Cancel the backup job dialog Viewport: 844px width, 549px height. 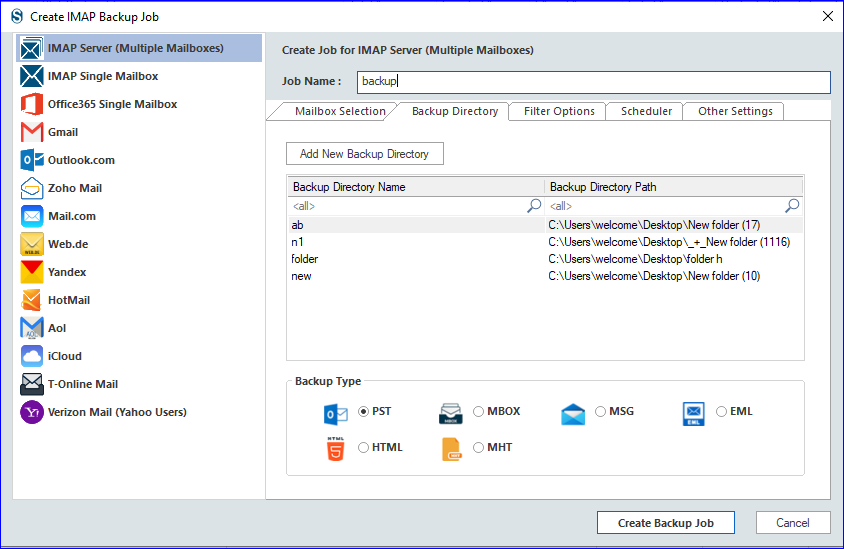793,523
